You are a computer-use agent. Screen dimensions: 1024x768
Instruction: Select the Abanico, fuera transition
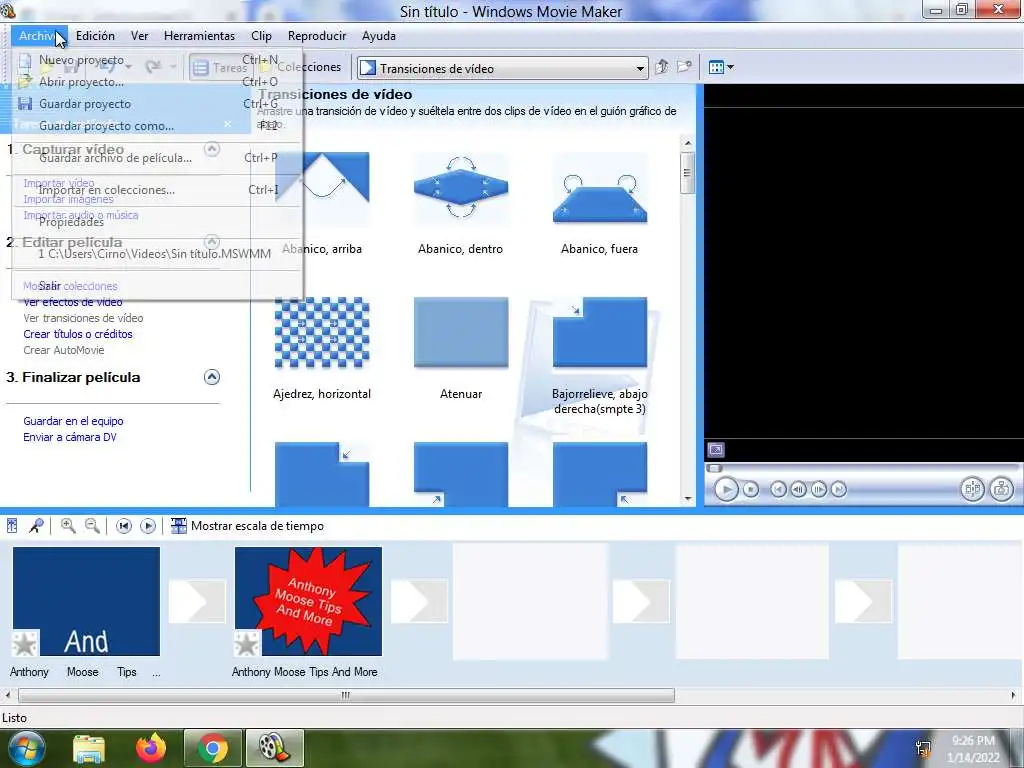coord(600,202)
